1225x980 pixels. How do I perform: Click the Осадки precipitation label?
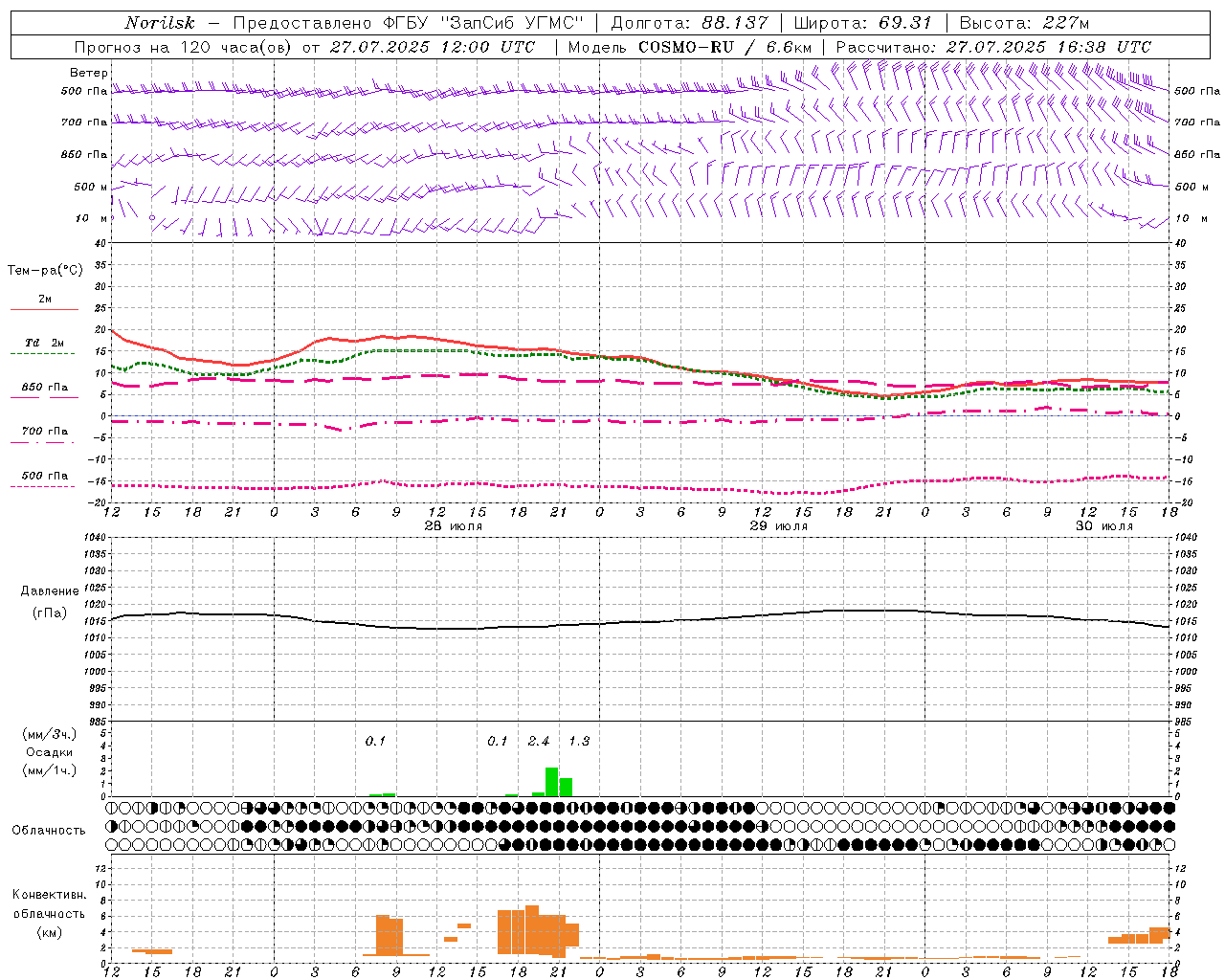[x=49, y=752]
